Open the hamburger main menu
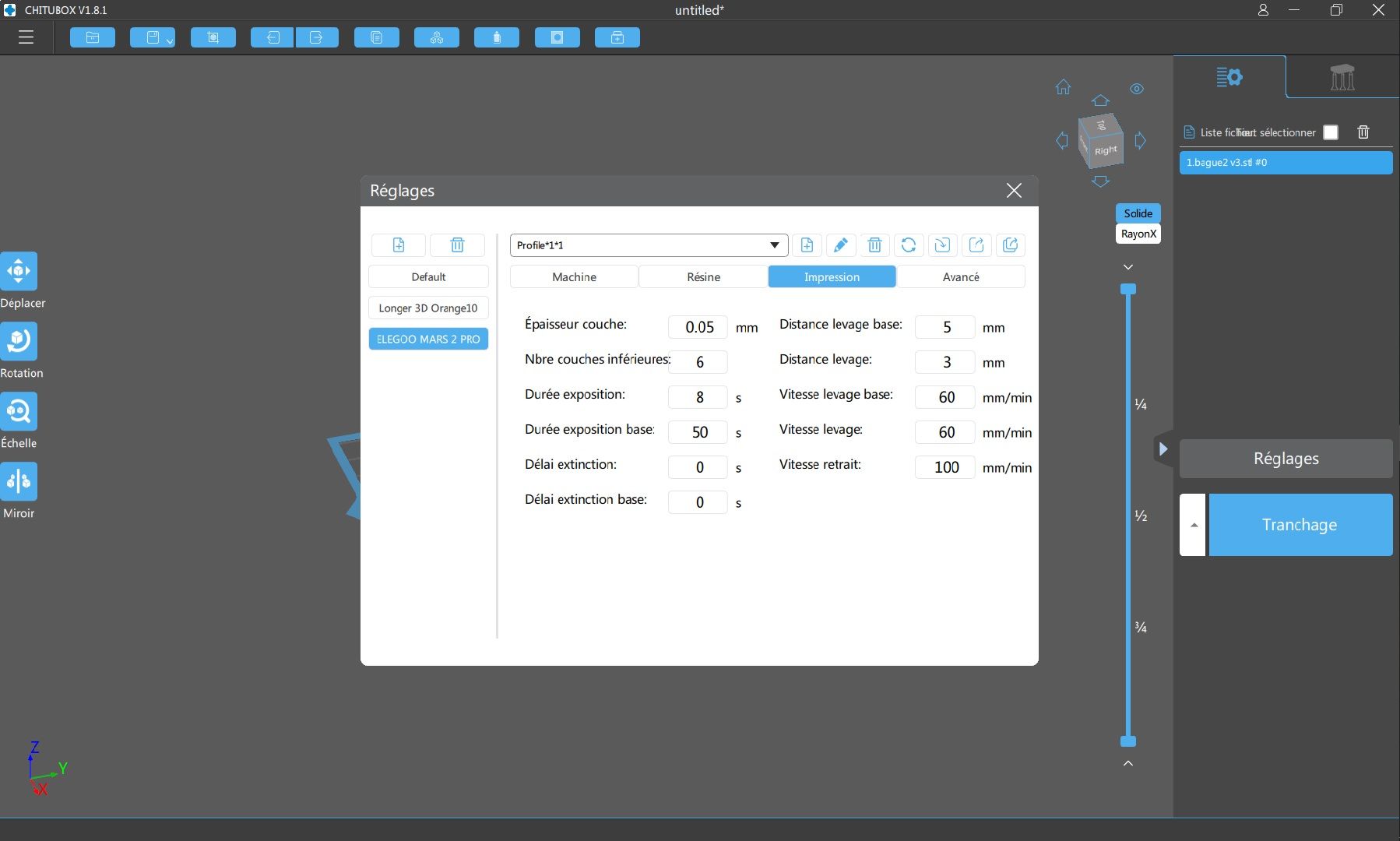This screenshot has height=841, width=1400. pyautogui.click(x=26, y=37)
